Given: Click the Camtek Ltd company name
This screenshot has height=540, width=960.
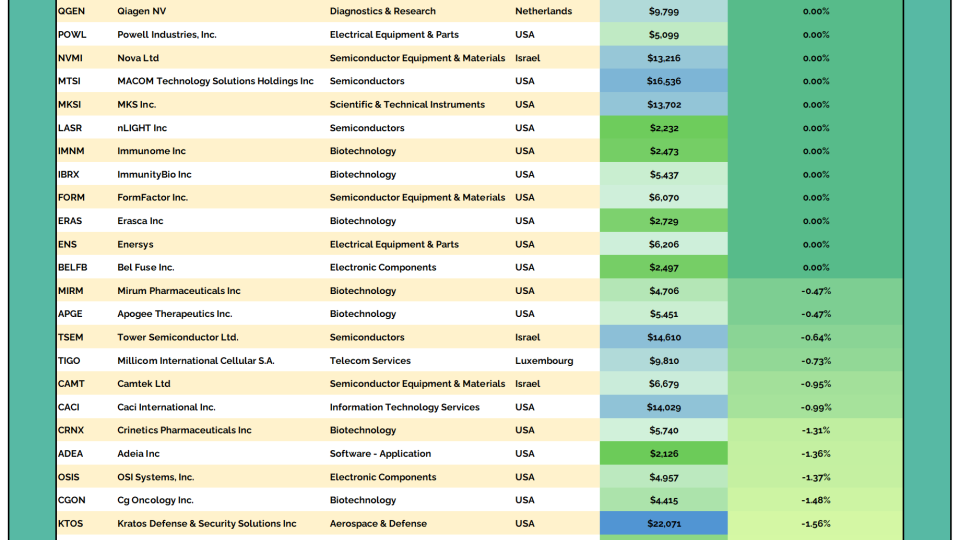Looking at the screenshot, I should (x=144, y=383).
